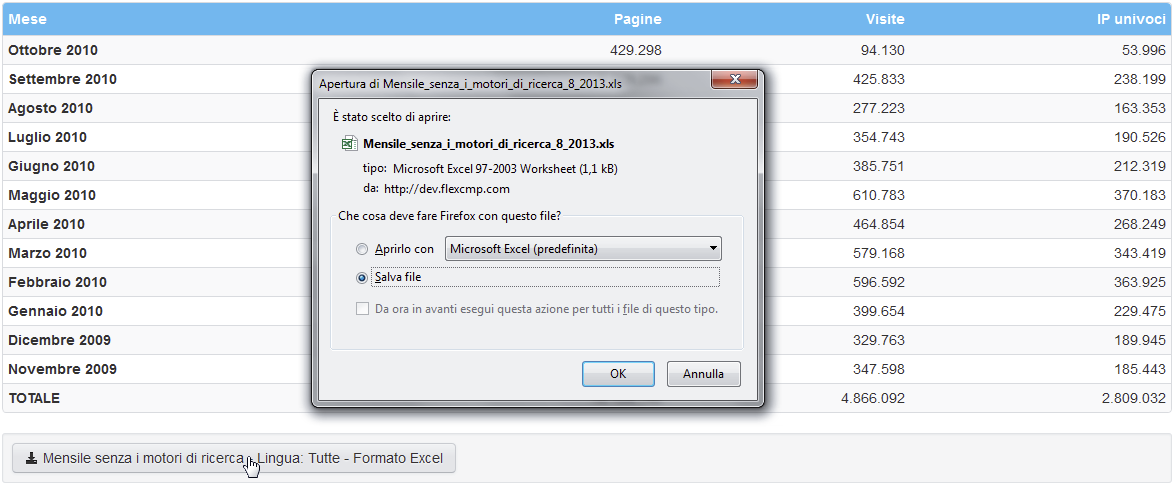This screenshot has height=489, width=1175.
Task: Select the Febbraio 2010 row label
Action: [x=58, y=282]
